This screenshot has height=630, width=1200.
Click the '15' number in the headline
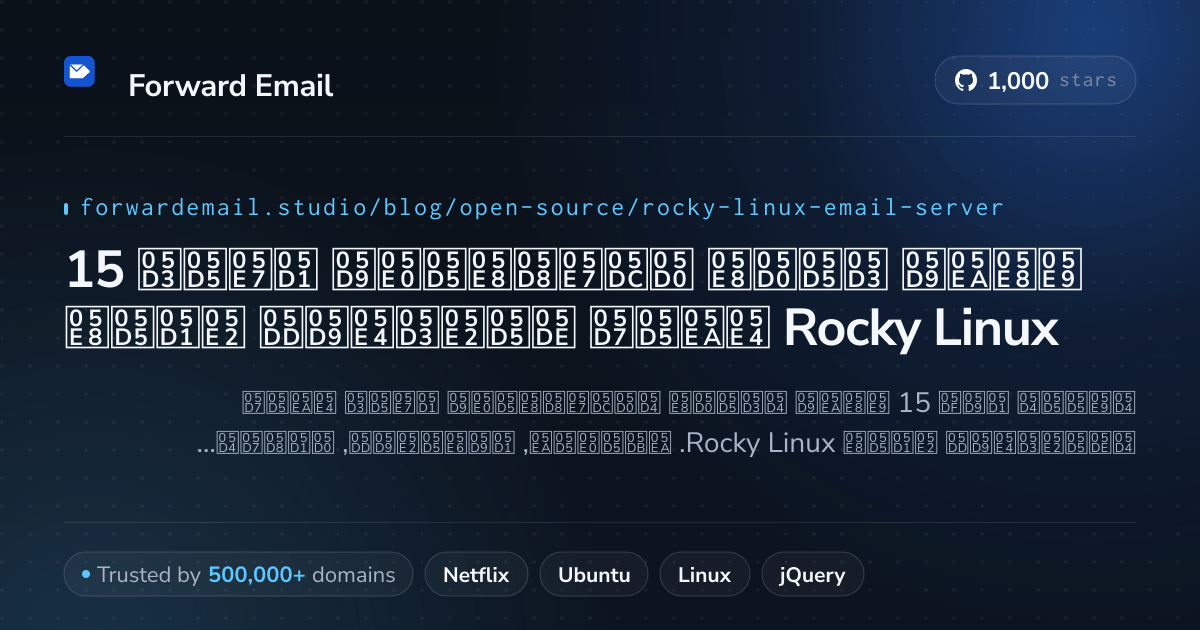click(93, 269)
